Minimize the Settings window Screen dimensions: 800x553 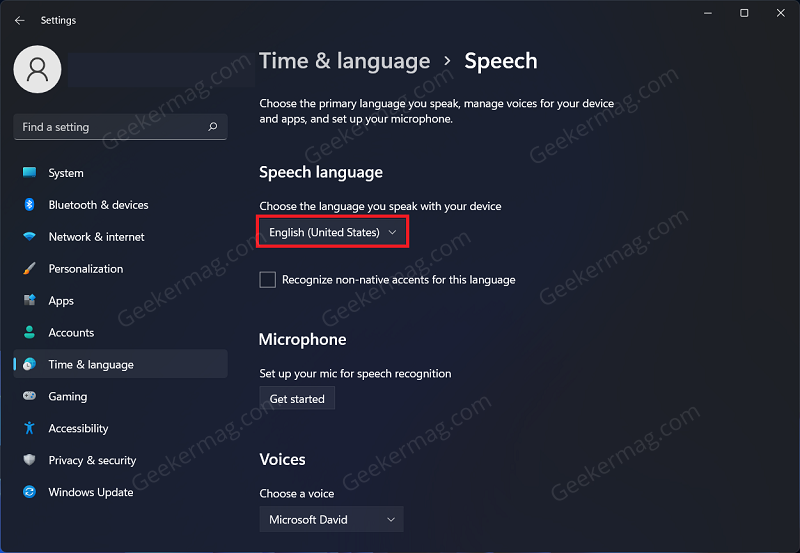tap(708, 13)
